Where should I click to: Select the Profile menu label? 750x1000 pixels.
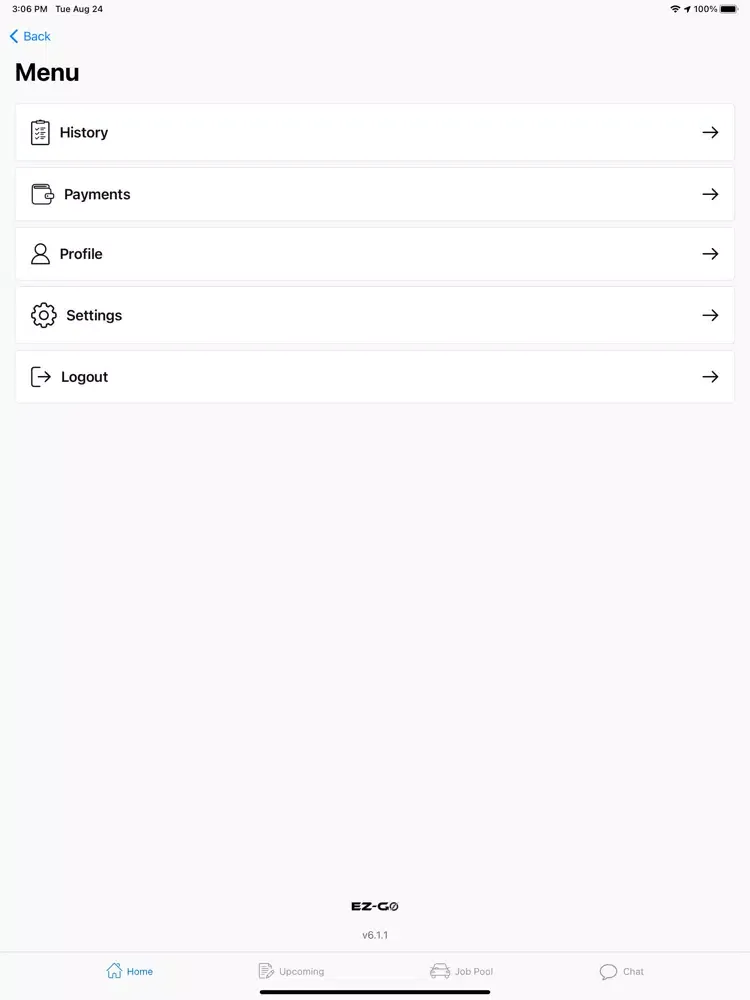(x=81, y=254)
